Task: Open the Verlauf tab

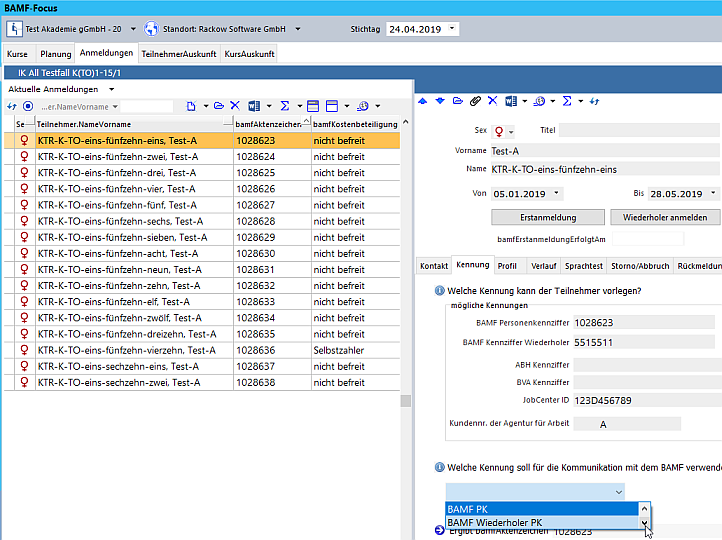Action: click(x=543, y=266)
